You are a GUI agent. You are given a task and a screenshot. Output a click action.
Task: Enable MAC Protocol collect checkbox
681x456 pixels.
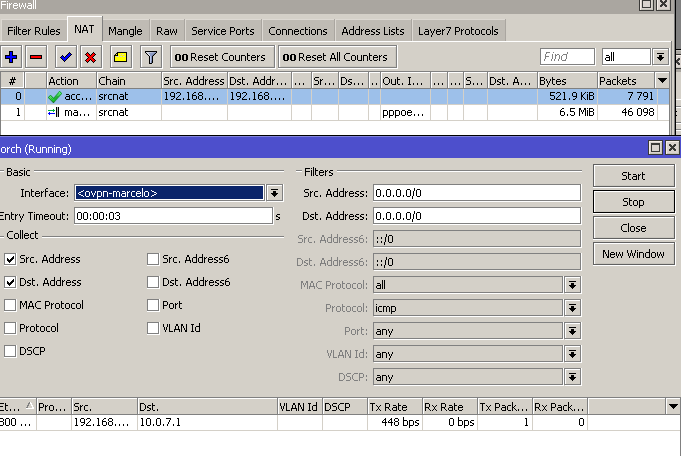tap(10, 305)
